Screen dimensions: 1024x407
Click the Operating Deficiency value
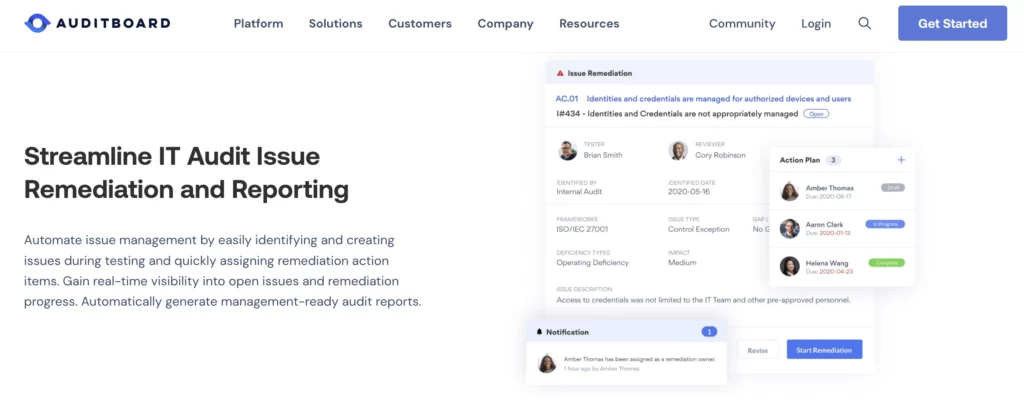click(x=592, y=263)
